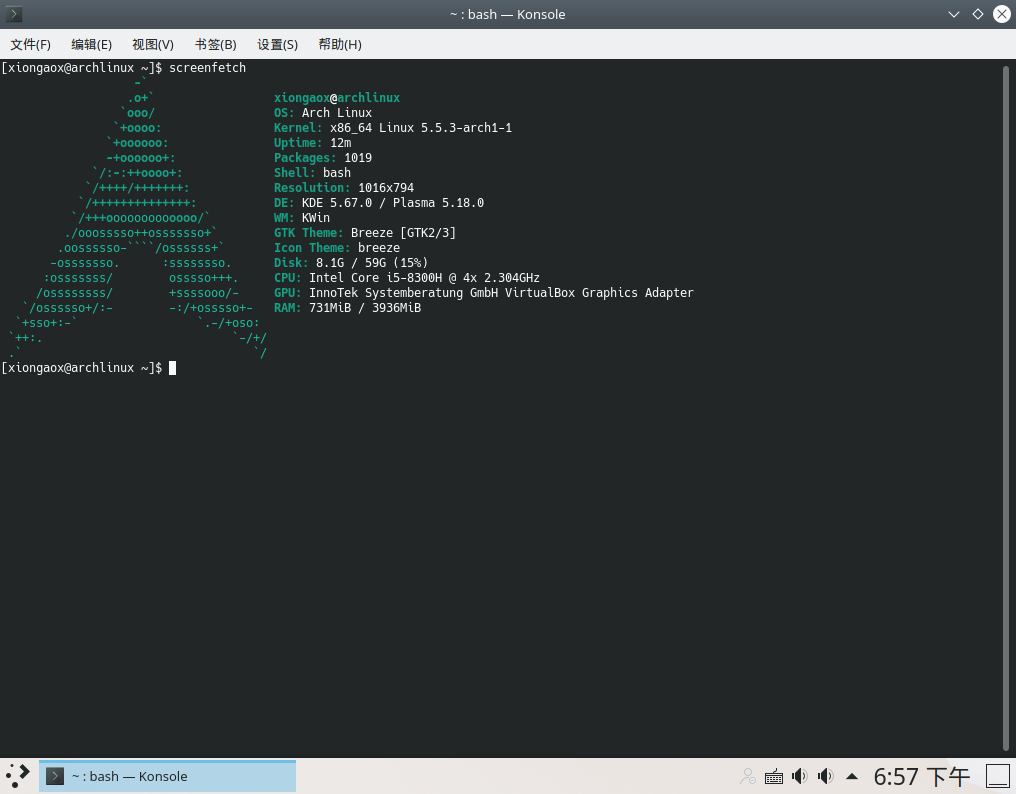Click the 'Icon Theme: breeze' line

coord(337,248)
